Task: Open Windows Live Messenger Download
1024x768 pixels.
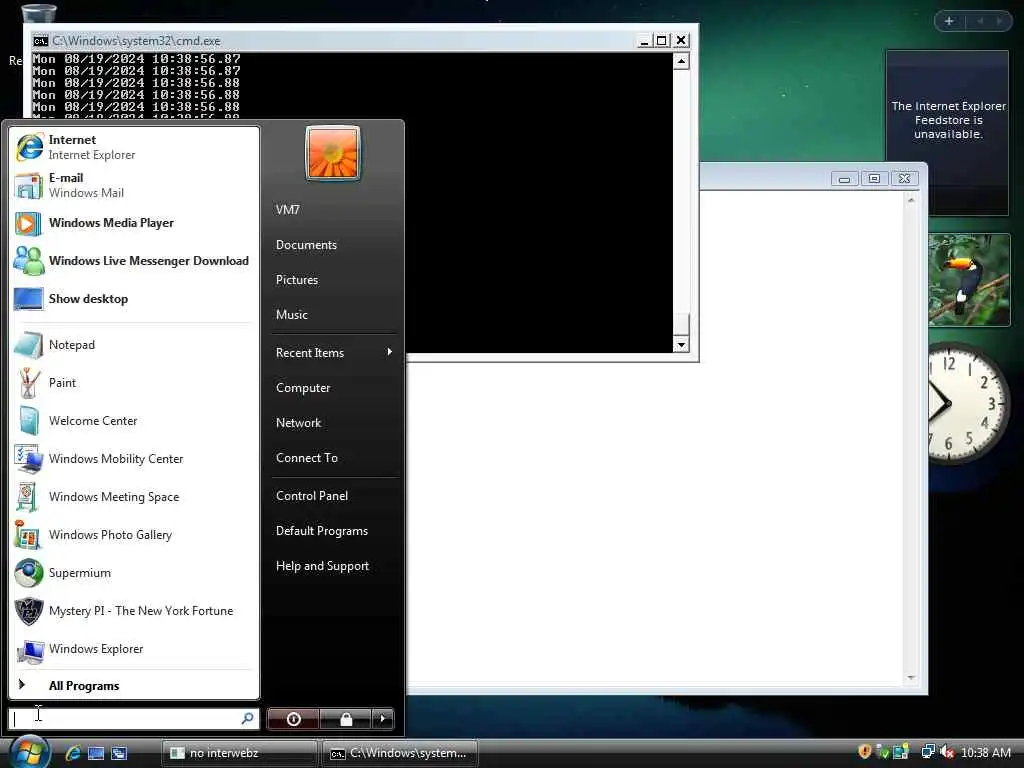Action: [x=134, y=261]
